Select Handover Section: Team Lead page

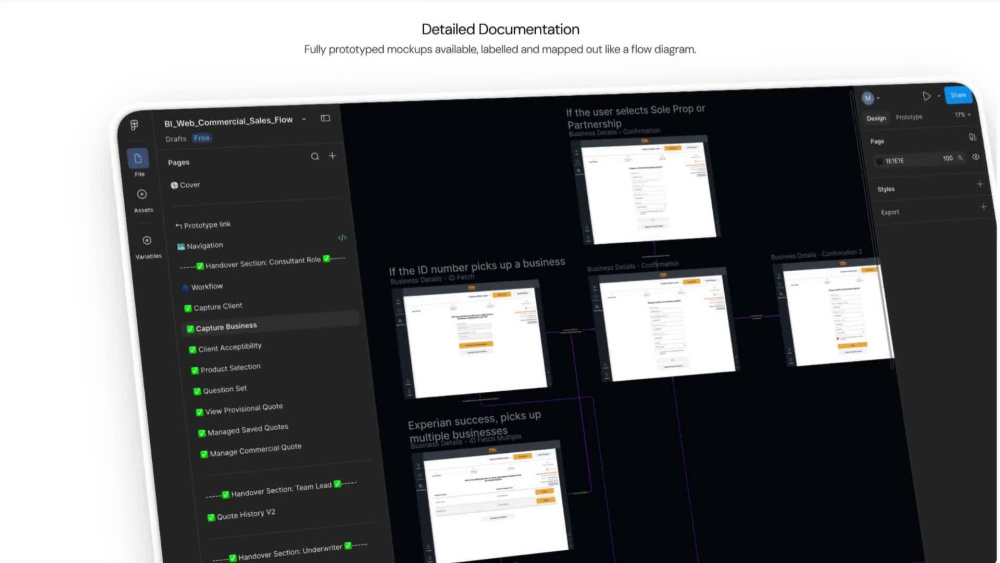coord(281,489)
